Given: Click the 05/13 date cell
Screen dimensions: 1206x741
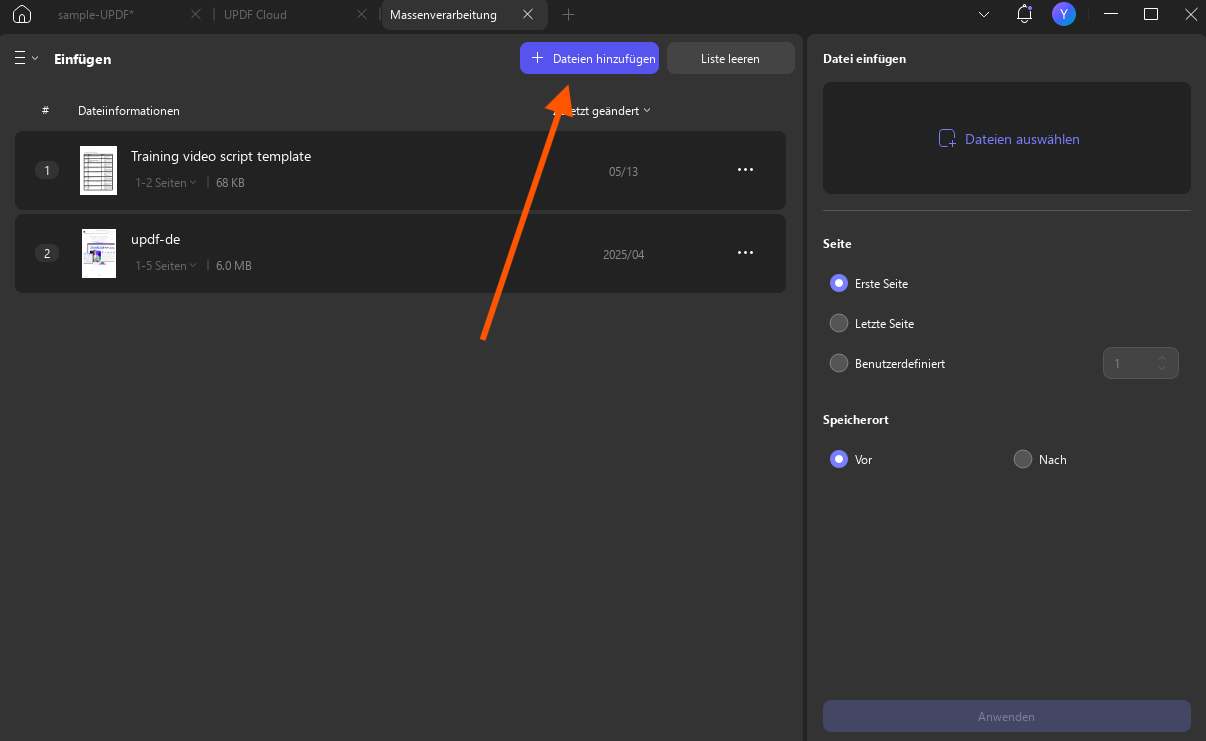Looking at the screenshot, I should pos(623,172).
